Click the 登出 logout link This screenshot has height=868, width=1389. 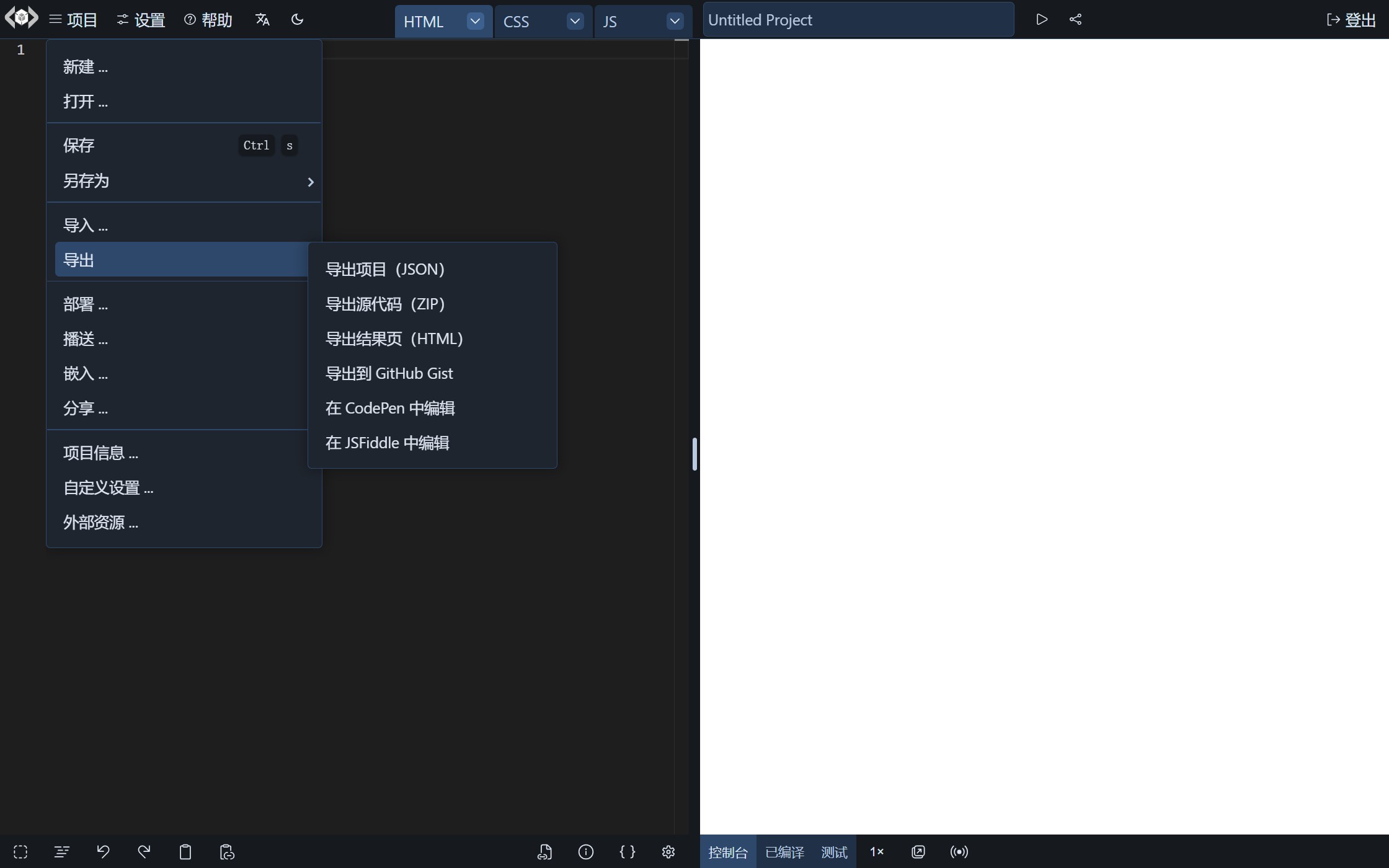coord(1352,20)
